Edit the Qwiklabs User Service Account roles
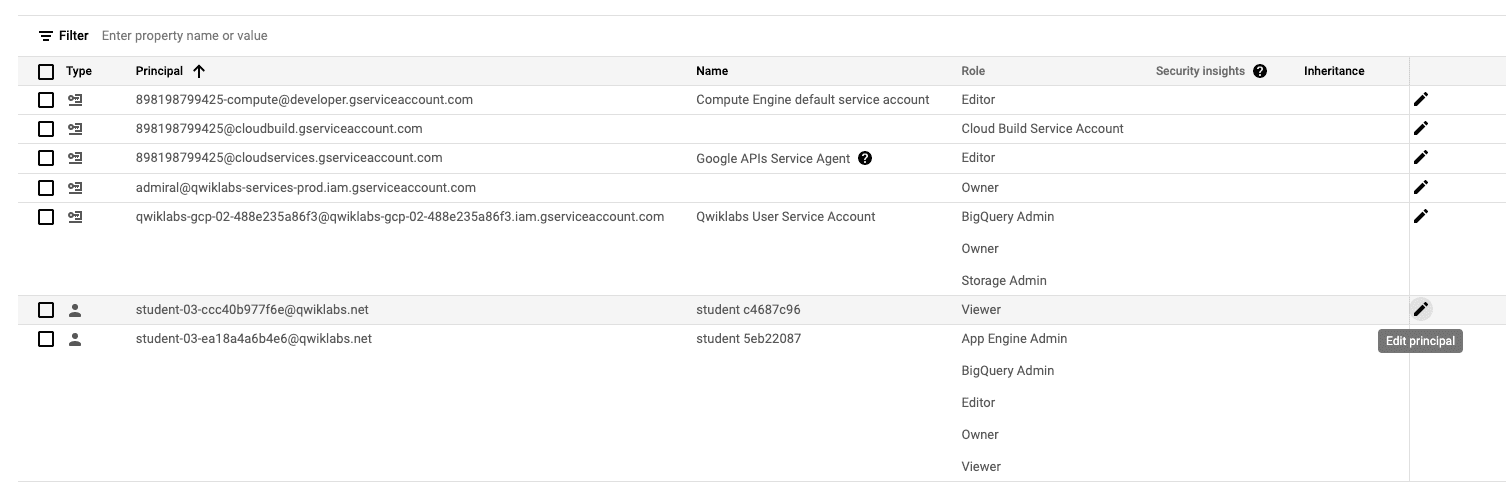This screenshot has height=494, width=1506. coord(1420,216)
